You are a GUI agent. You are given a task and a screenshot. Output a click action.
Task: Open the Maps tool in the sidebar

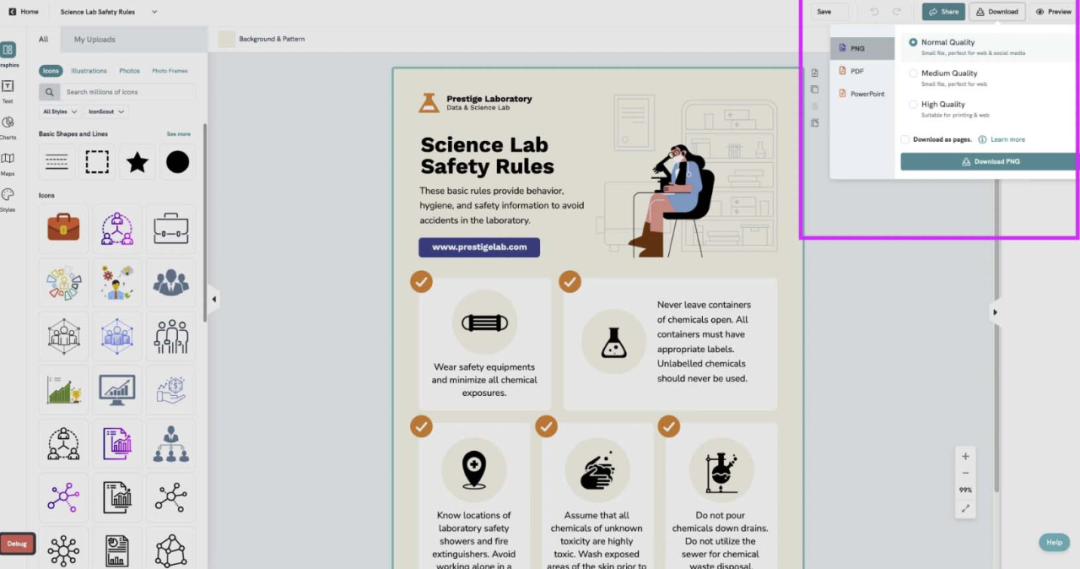click(x=8, y=160)
